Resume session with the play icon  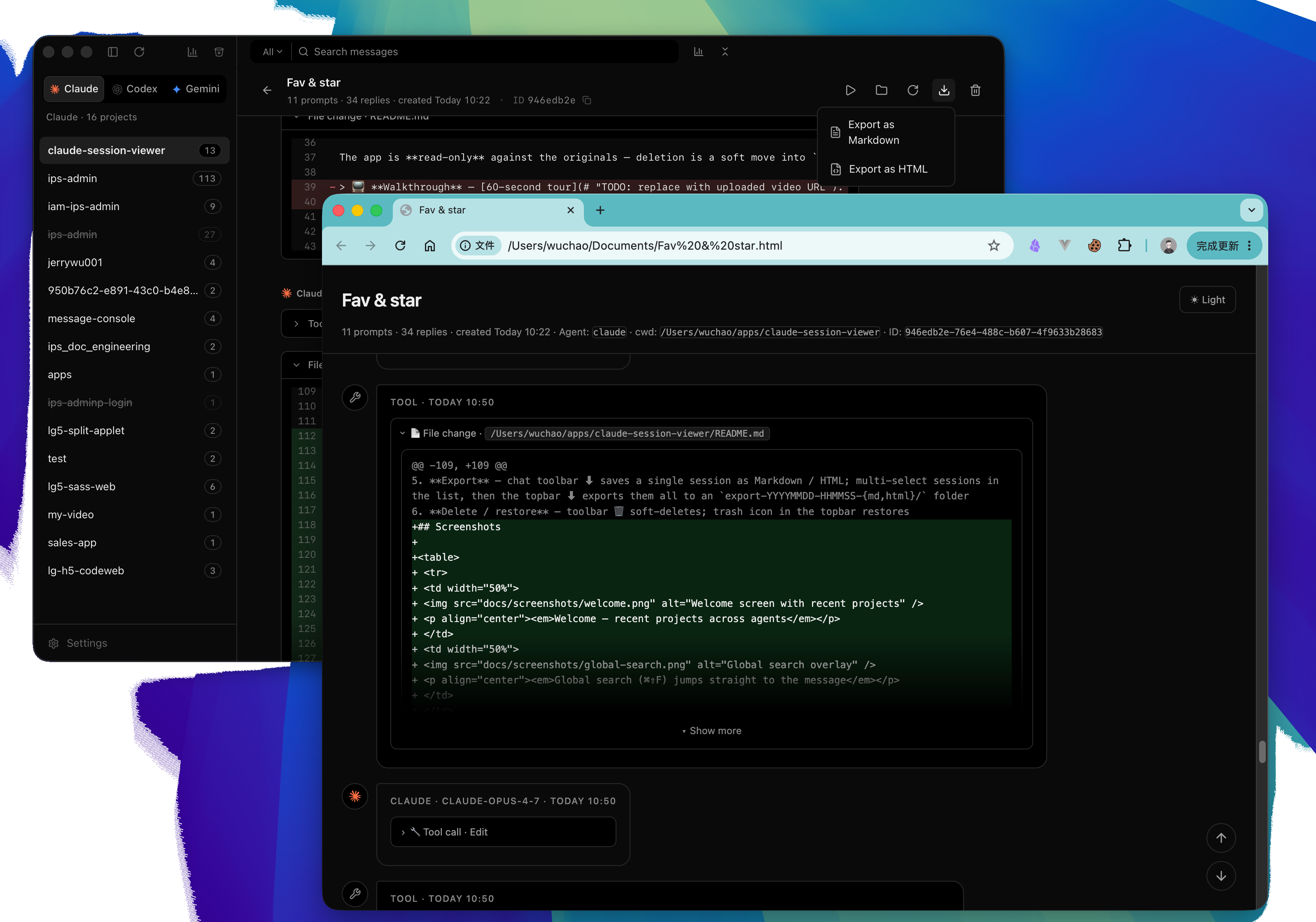coord(851,90)
